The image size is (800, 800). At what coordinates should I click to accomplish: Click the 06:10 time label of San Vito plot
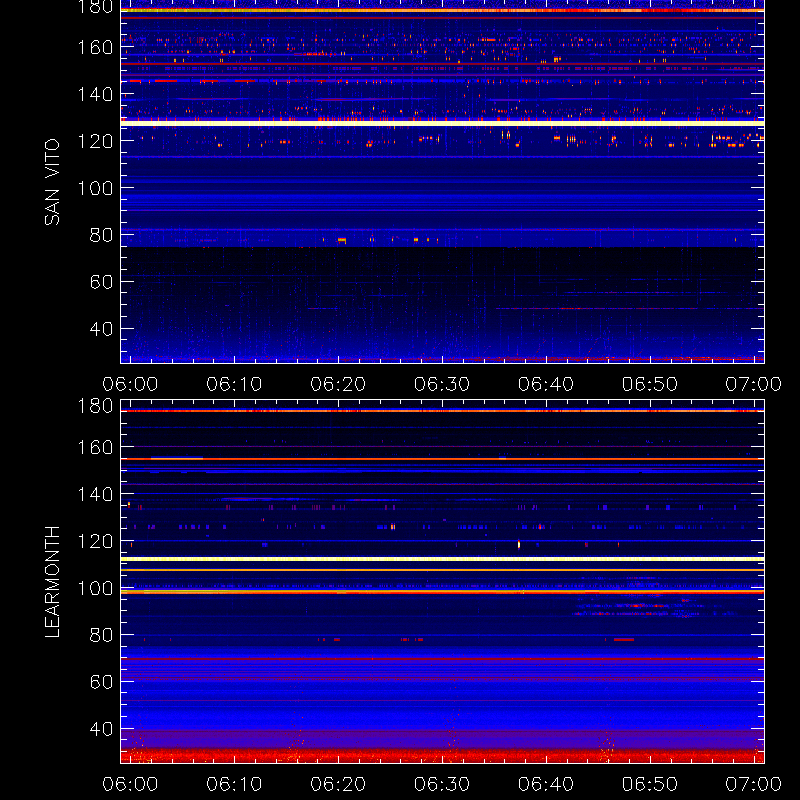(x=234, y=384)
